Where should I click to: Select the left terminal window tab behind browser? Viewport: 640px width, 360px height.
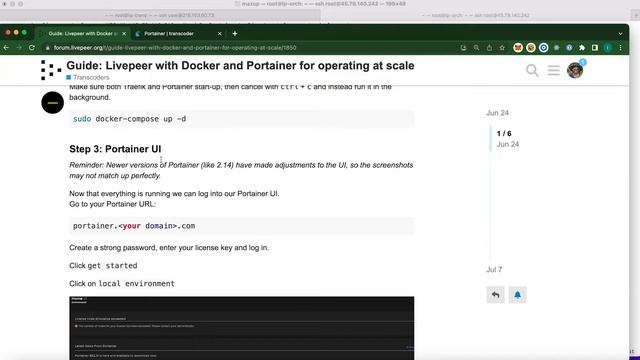click(x=160, y=15)
